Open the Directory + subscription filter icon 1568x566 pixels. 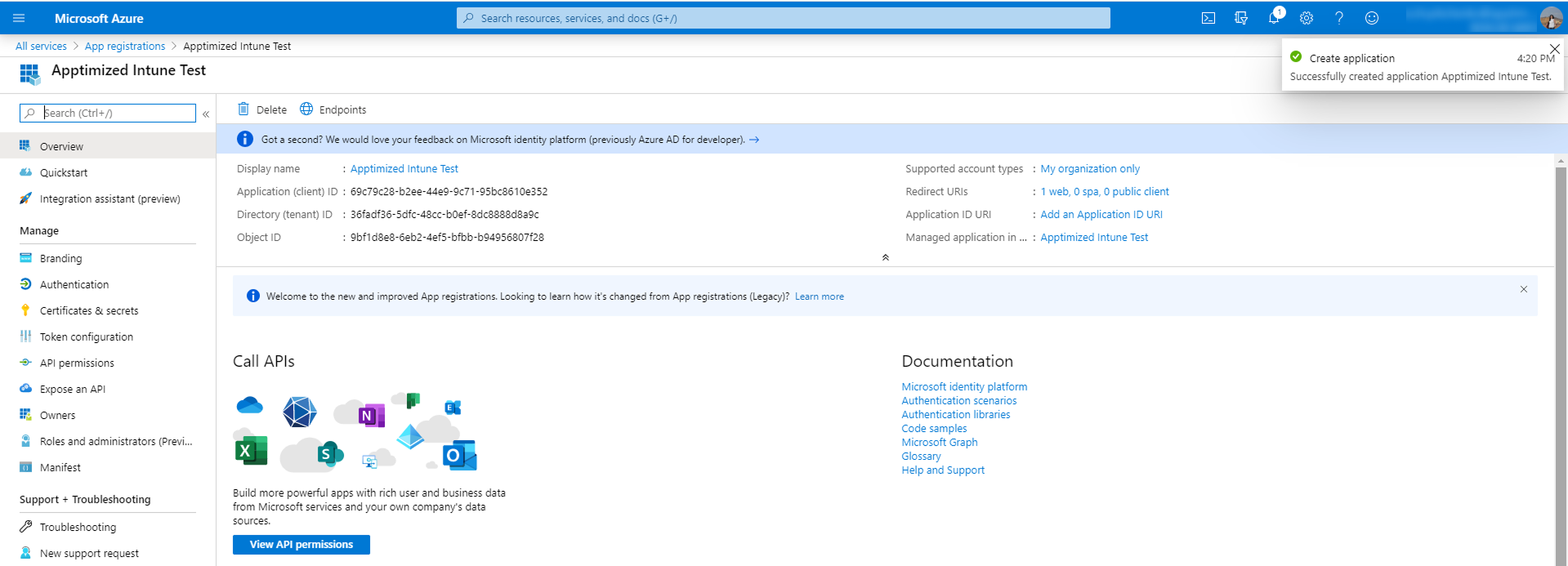tap(1241, 18)
